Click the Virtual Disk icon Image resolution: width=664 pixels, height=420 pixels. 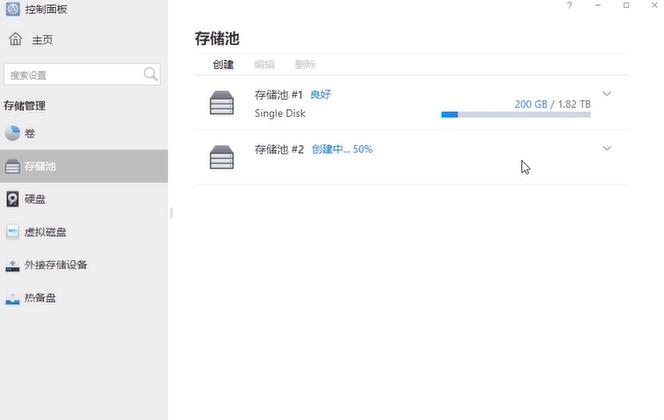tap(12, 232)
